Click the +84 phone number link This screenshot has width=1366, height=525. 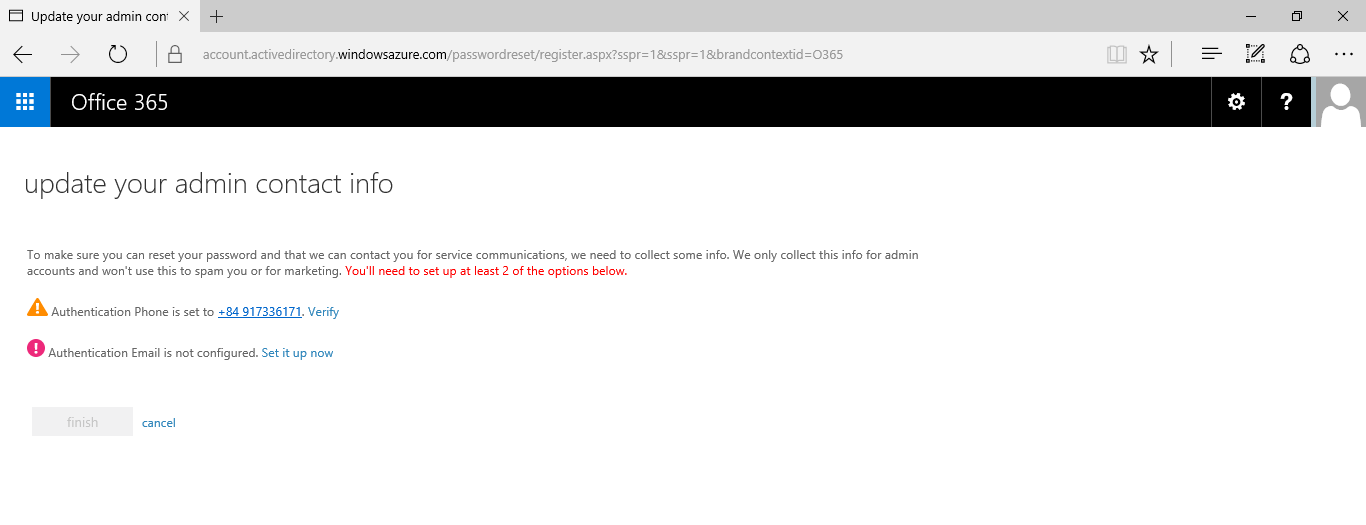(x=260, y=312)
